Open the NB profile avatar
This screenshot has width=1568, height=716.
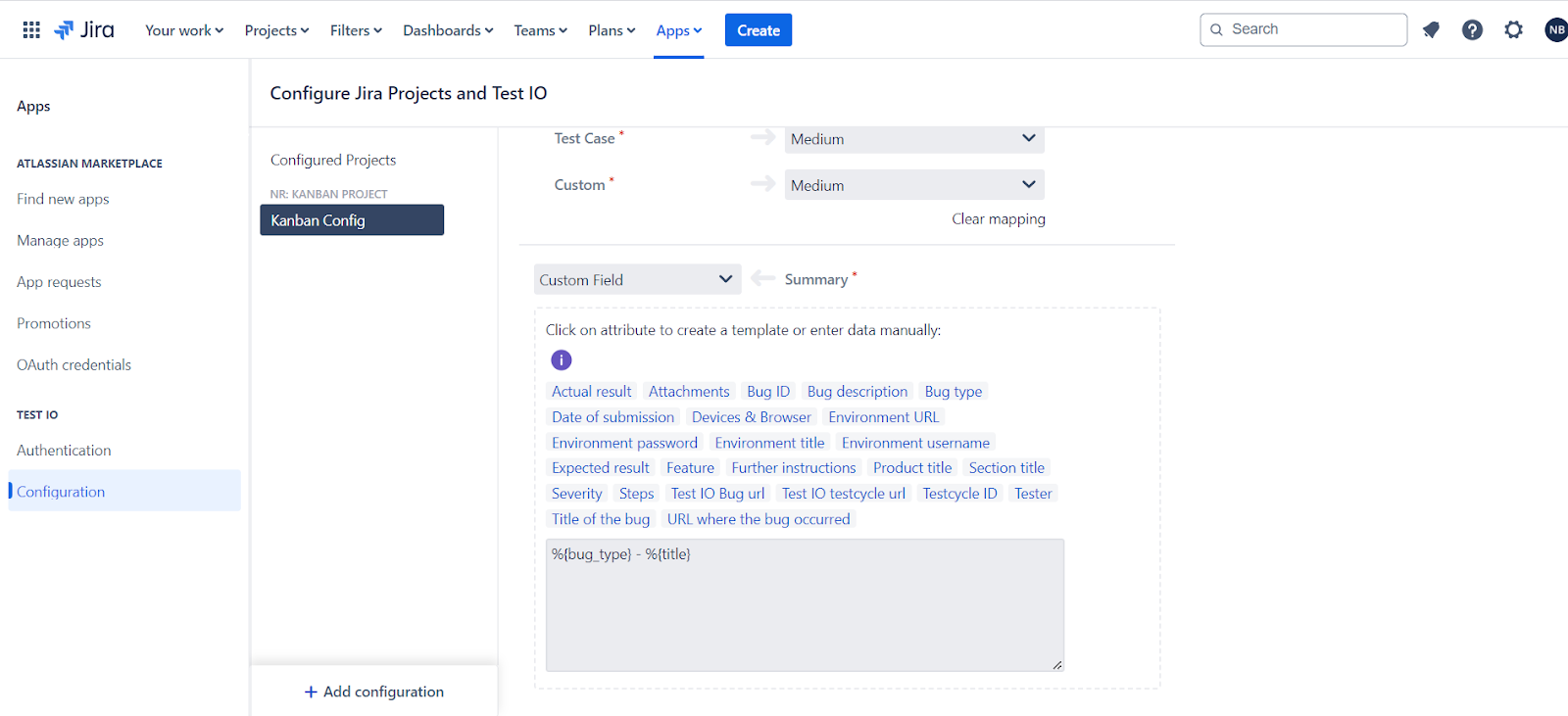point(1556,30)
